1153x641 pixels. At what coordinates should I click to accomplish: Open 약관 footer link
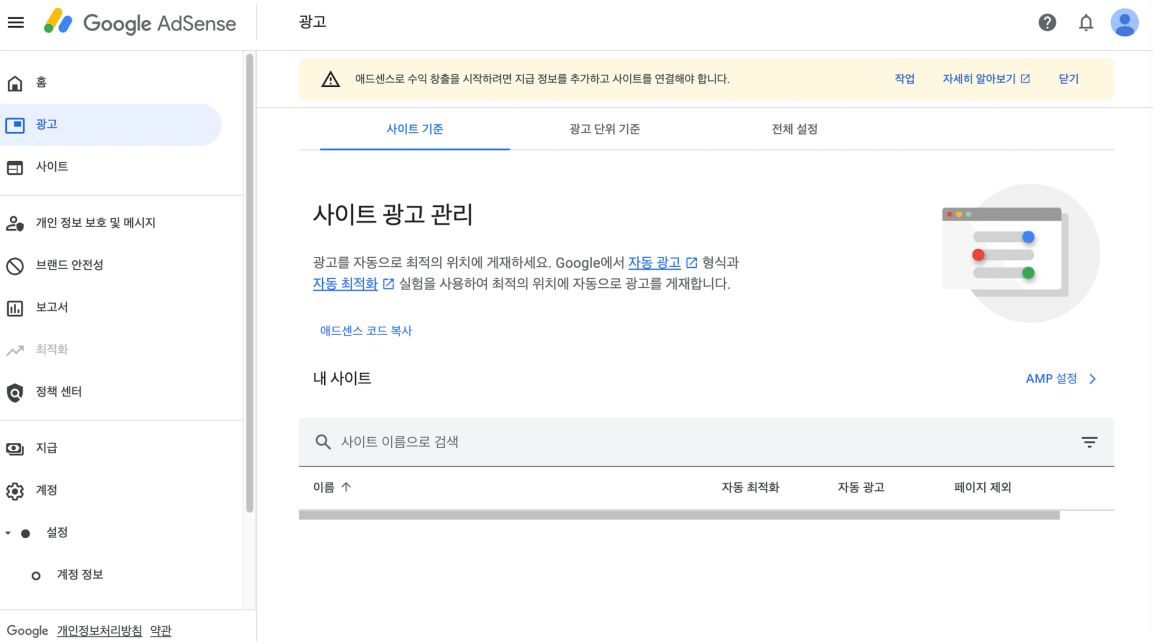(x=160, y=631)
